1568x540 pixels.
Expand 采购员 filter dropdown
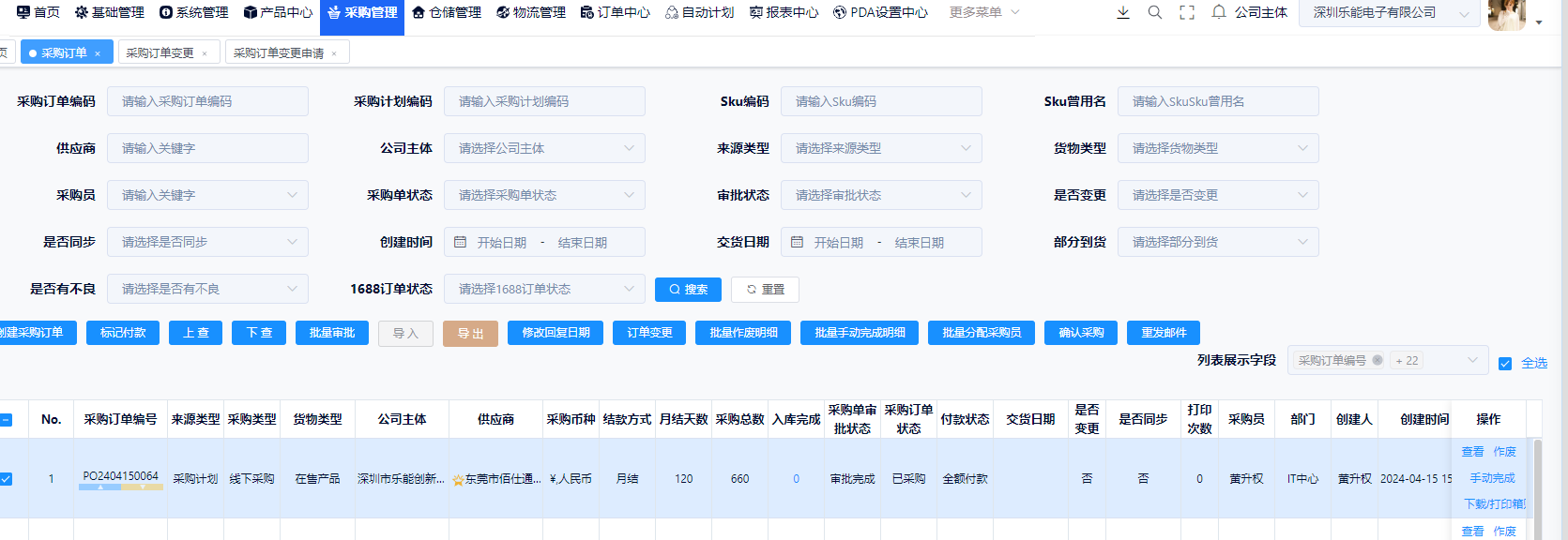click(x=207, y=195)
